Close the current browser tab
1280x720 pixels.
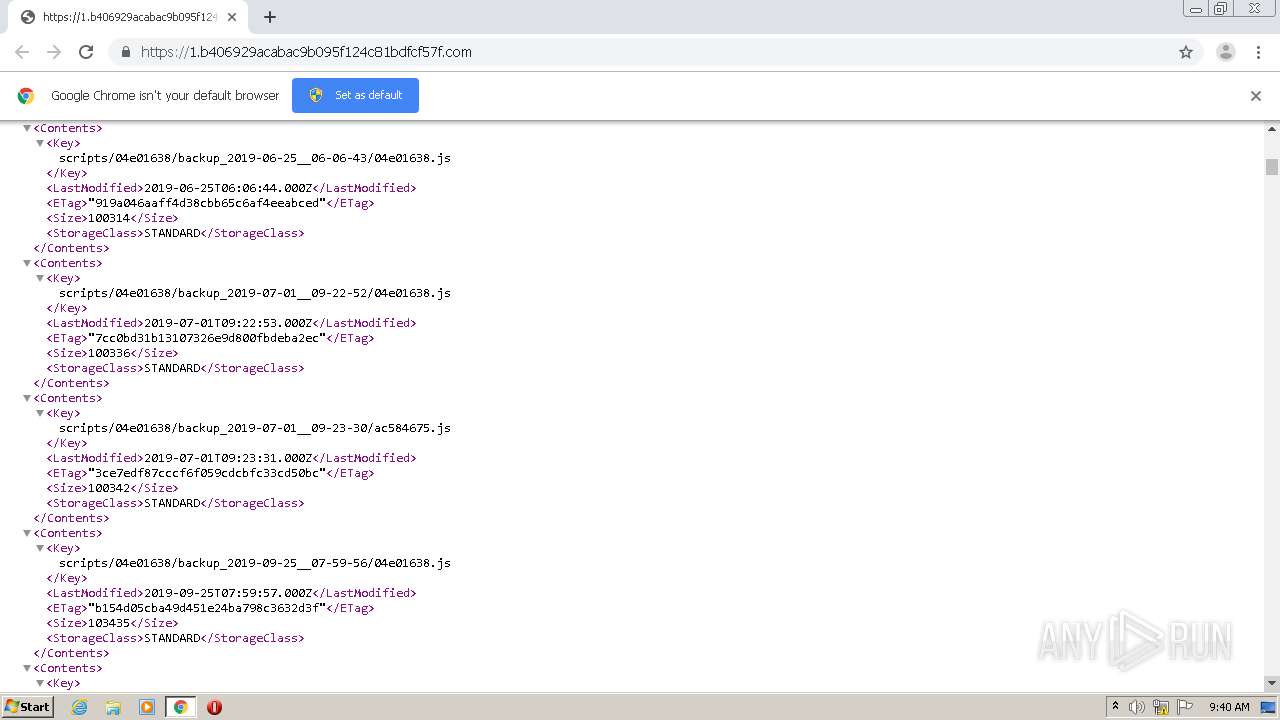(233, 17)
